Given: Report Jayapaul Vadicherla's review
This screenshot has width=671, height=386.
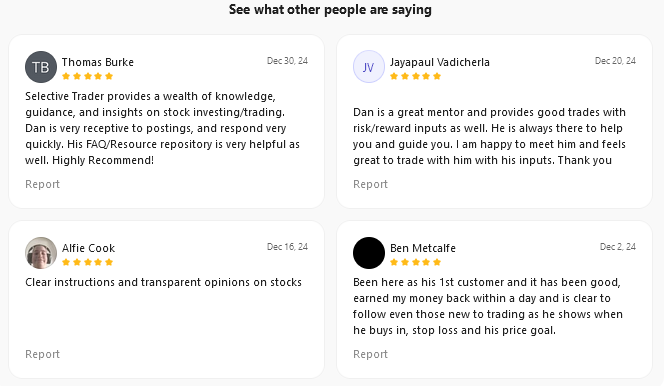Looking at the screenshot, I should [x=370, y=184].
